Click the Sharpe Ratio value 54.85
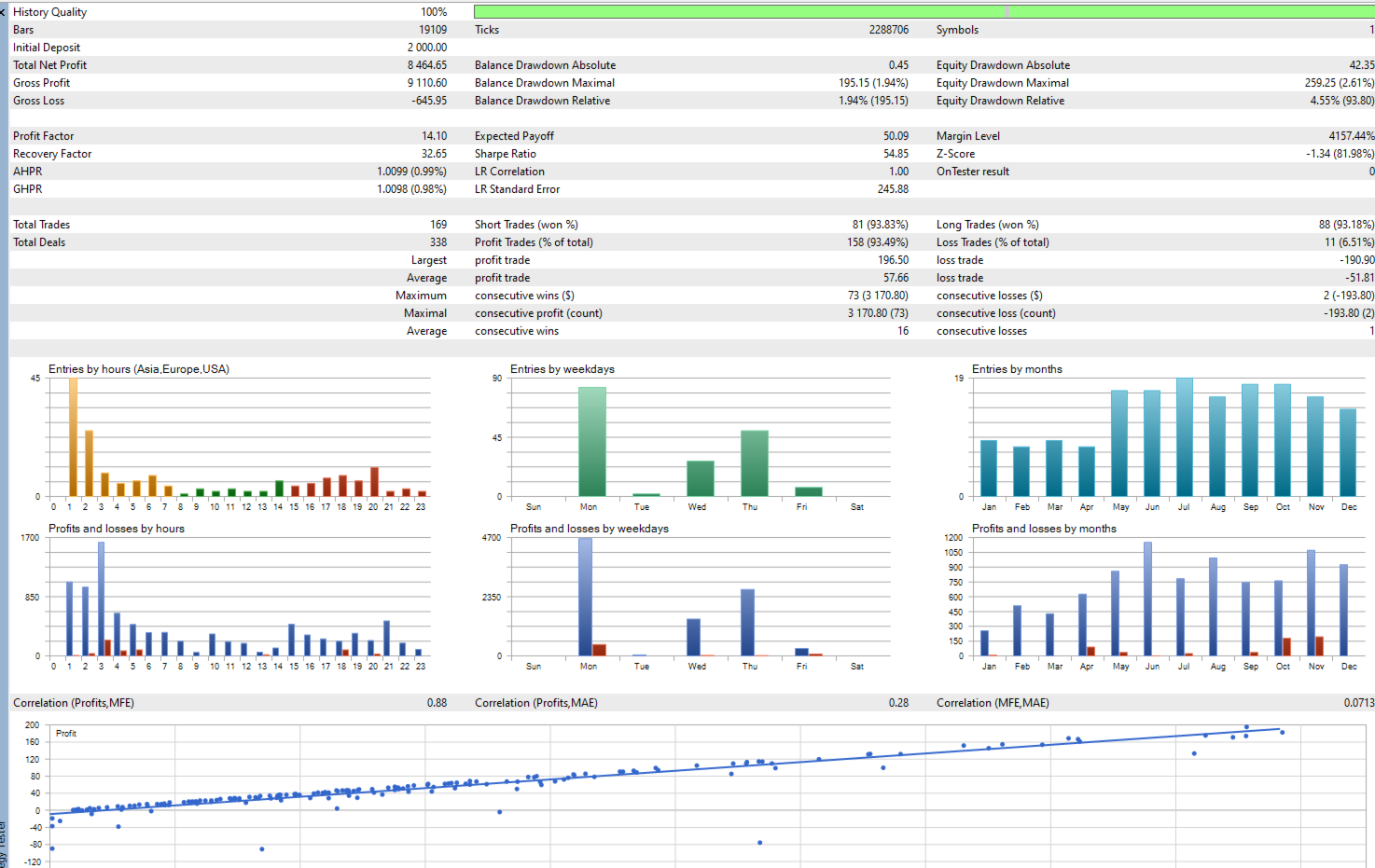1375x868 pixels. [896, 154]
